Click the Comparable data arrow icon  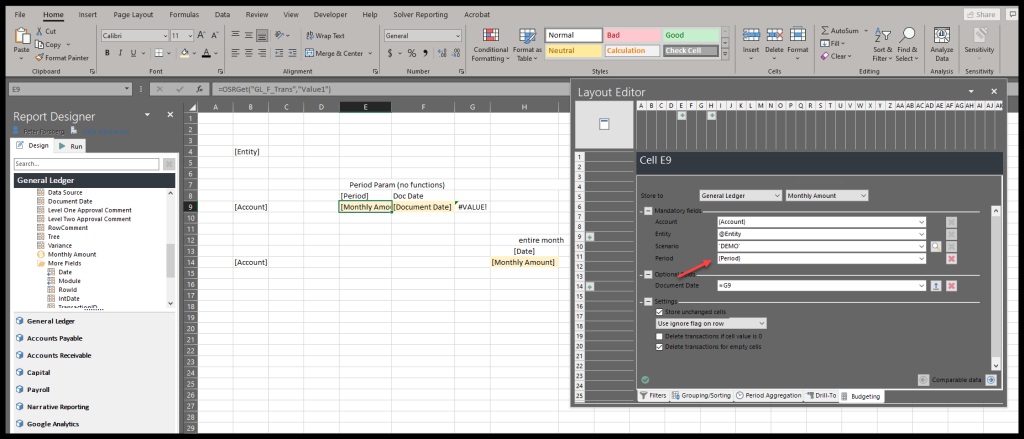coord(990,380)
